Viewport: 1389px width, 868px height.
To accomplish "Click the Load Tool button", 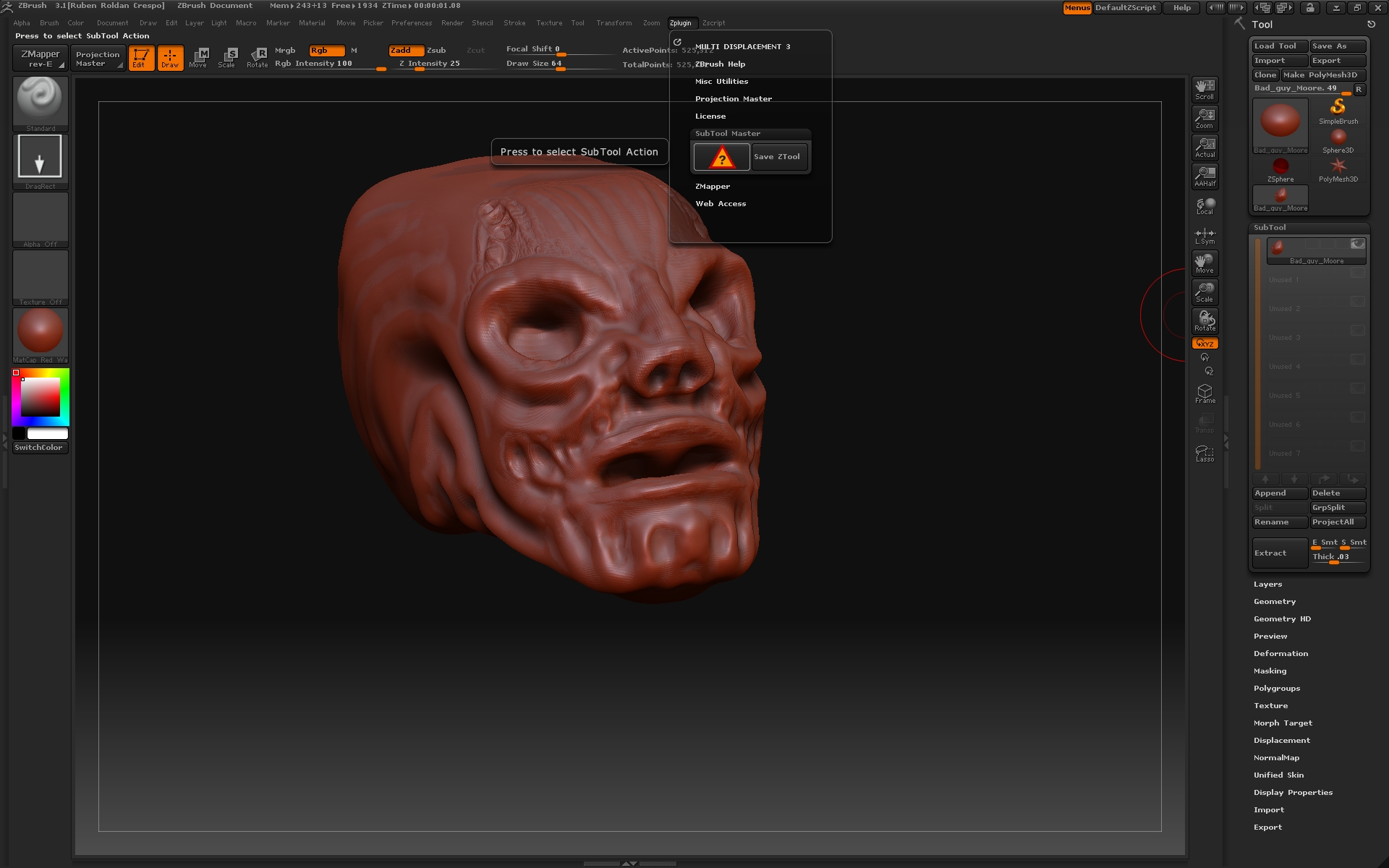I will [x=1280, y=46].
